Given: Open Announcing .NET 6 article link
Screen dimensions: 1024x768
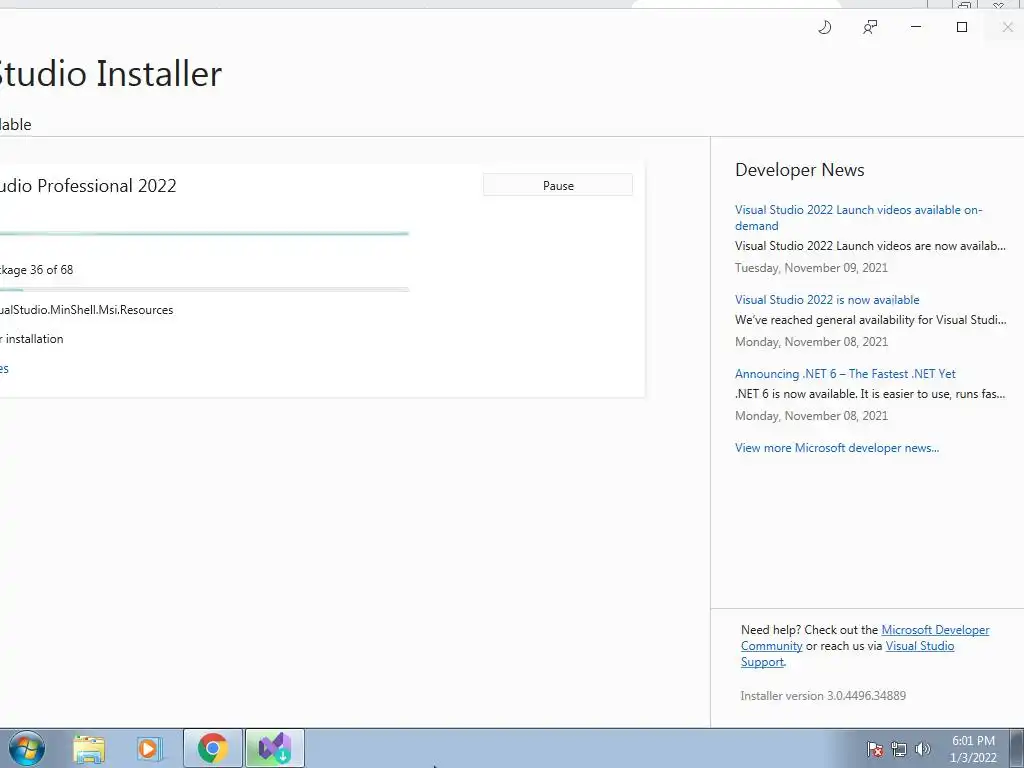Looking at the screenshot, I should click(845, 374).
